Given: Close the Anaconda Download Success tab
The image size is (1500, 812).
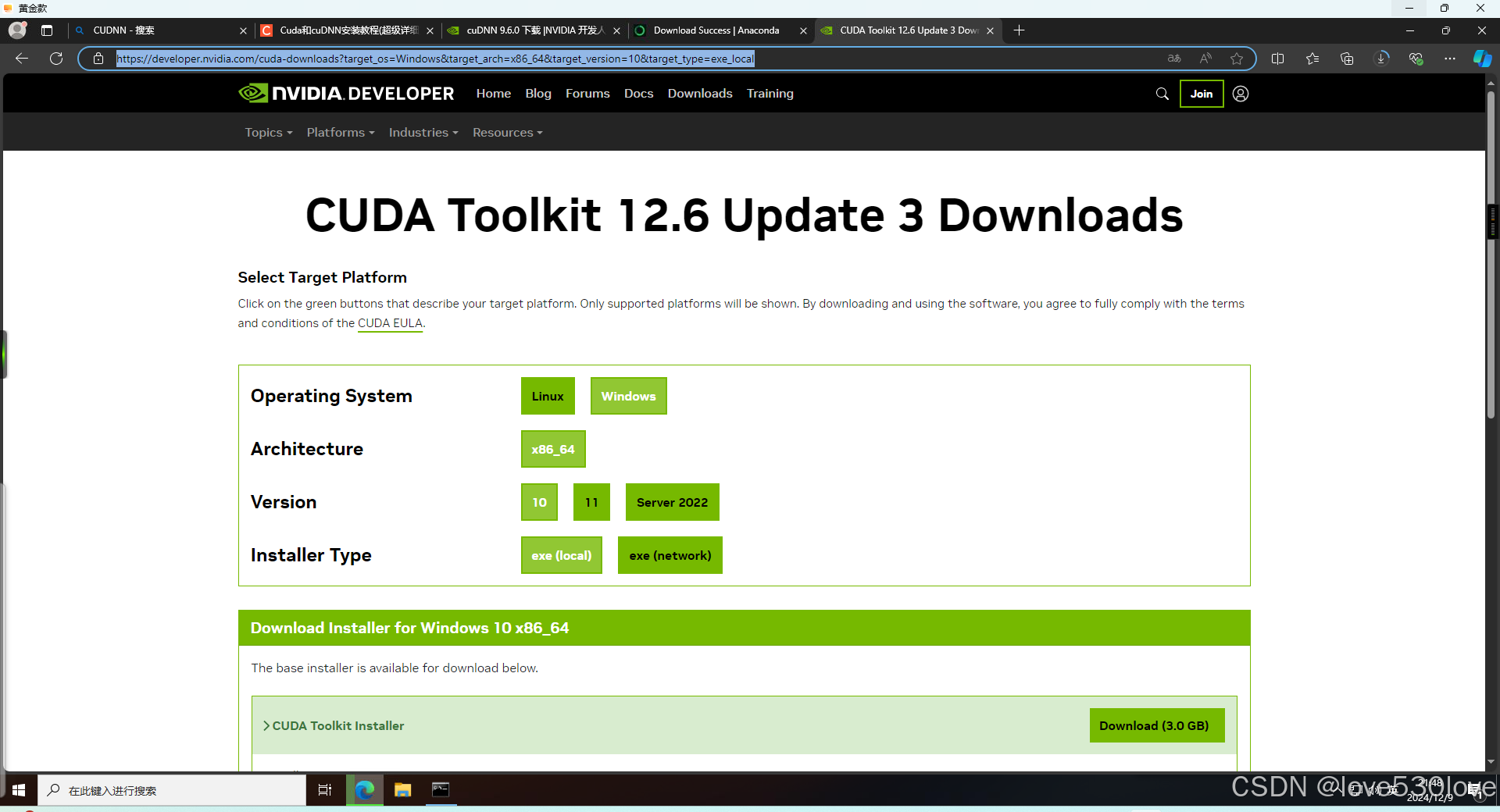Looking at the screenshot, I should (x=803, y=30).
